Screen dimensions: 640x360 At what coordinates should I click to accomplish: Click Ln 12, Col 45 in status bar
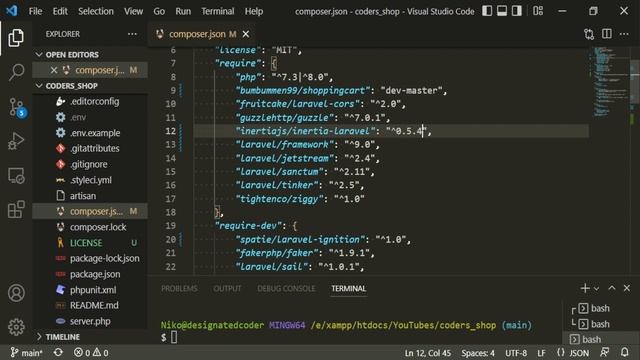tap(428, 353)
